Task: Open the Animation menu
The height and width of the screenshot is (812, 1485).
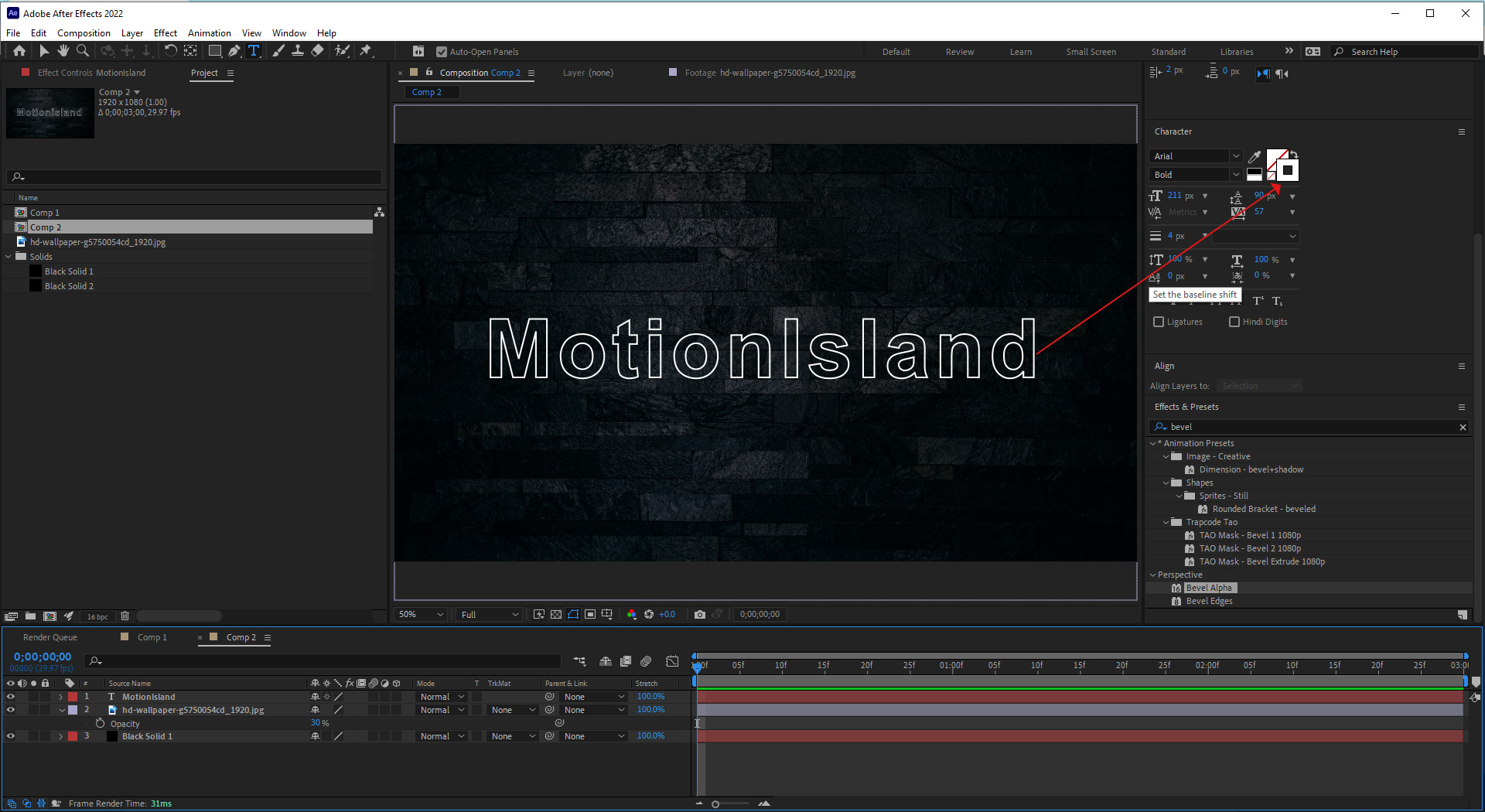Action: point(210,33)
